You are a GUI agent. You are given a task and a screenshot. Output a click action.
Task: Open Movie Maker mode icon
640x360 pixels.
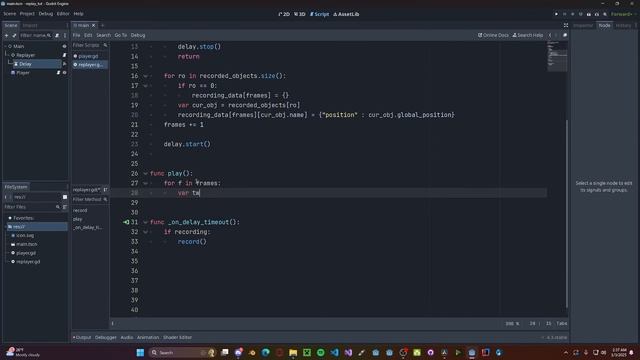pyautogui.click(x=604, y=14)
